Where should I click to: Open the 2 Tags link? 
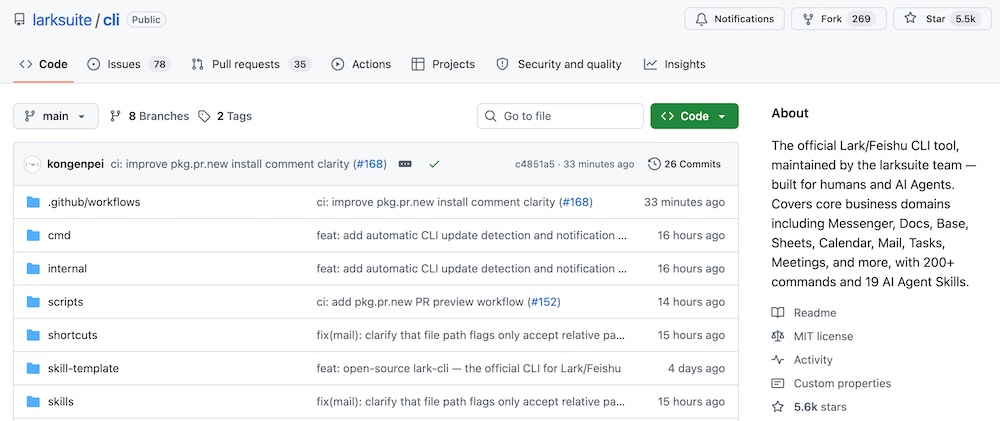click(x=225, y=116)
